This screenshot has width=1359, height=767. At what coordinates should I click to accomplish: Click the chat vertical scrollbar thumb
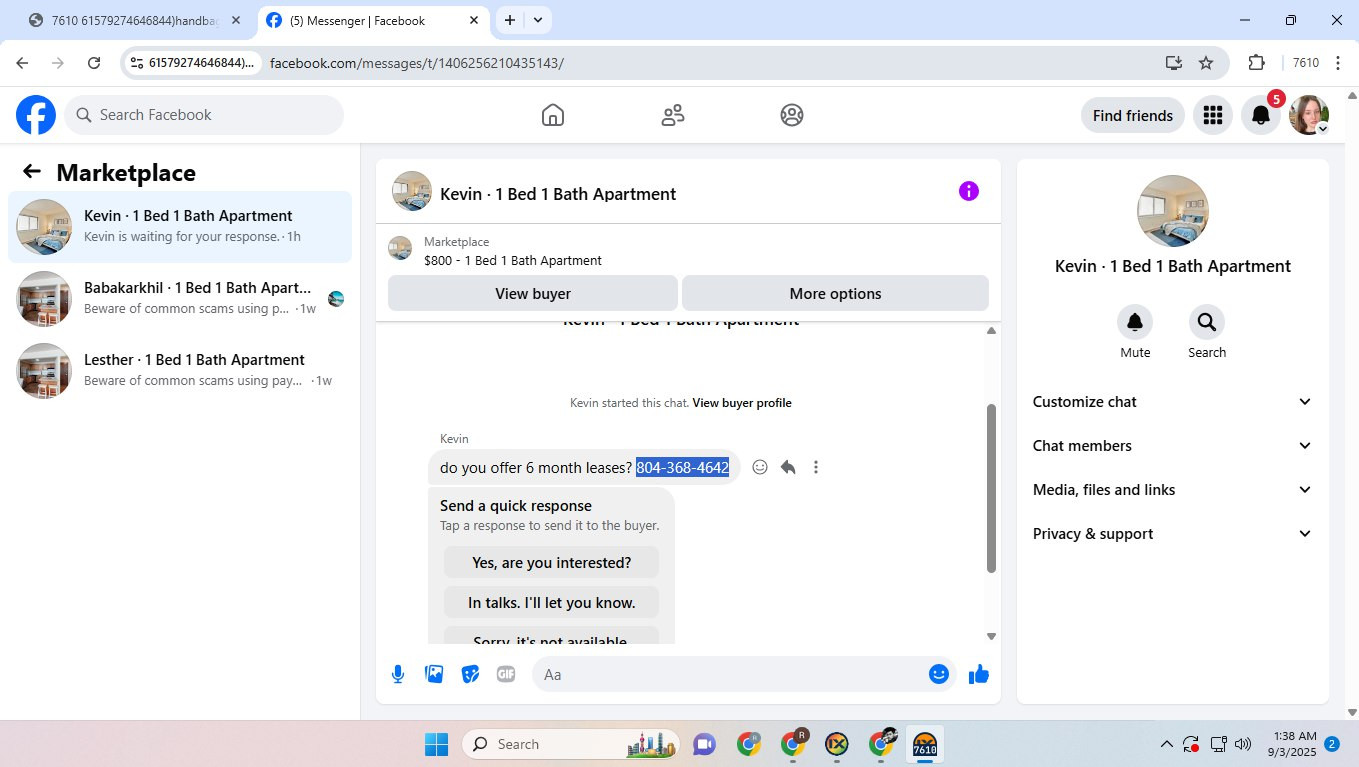991,488
